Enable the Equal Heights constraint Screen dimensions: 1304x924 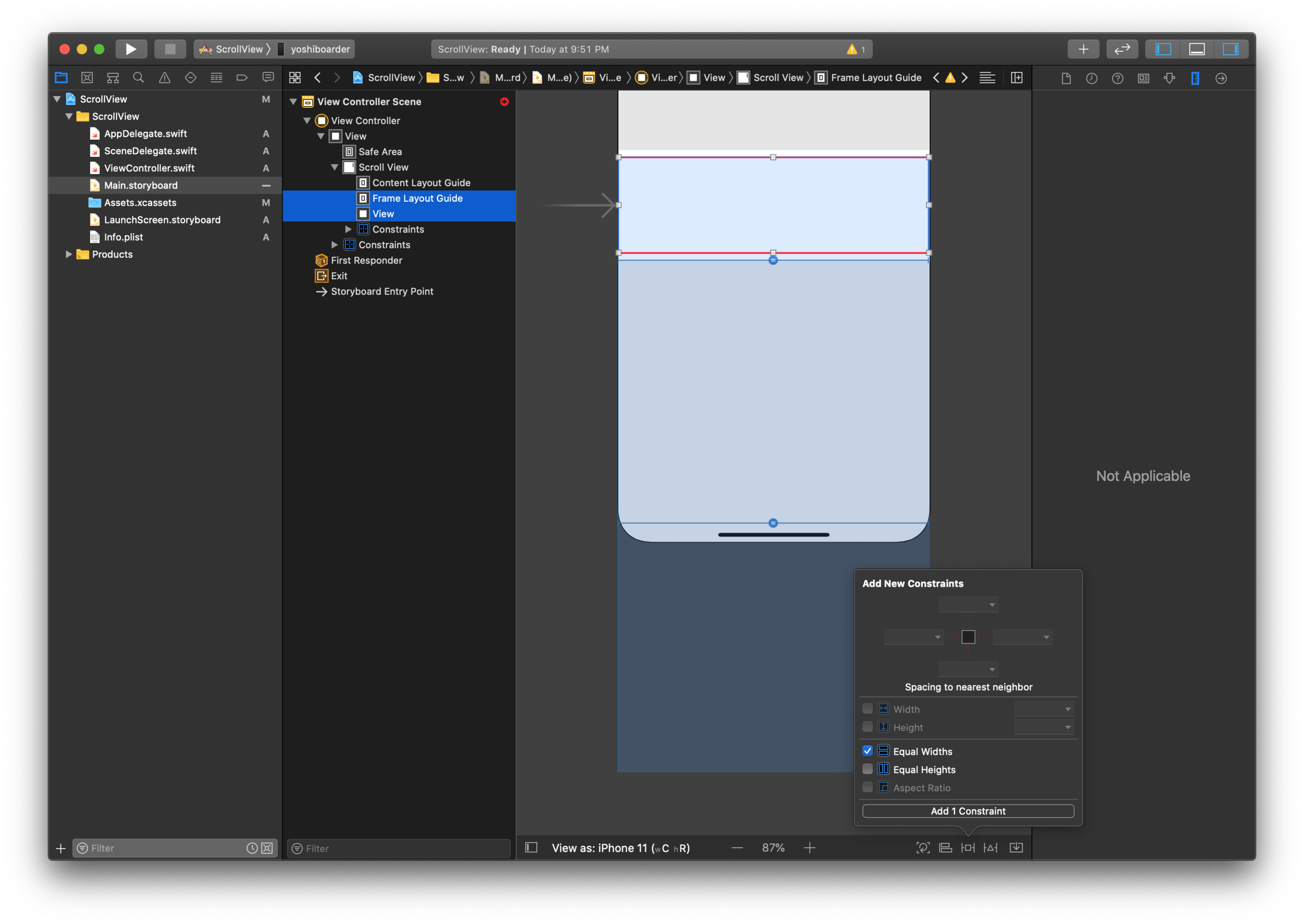pos(867,769)
